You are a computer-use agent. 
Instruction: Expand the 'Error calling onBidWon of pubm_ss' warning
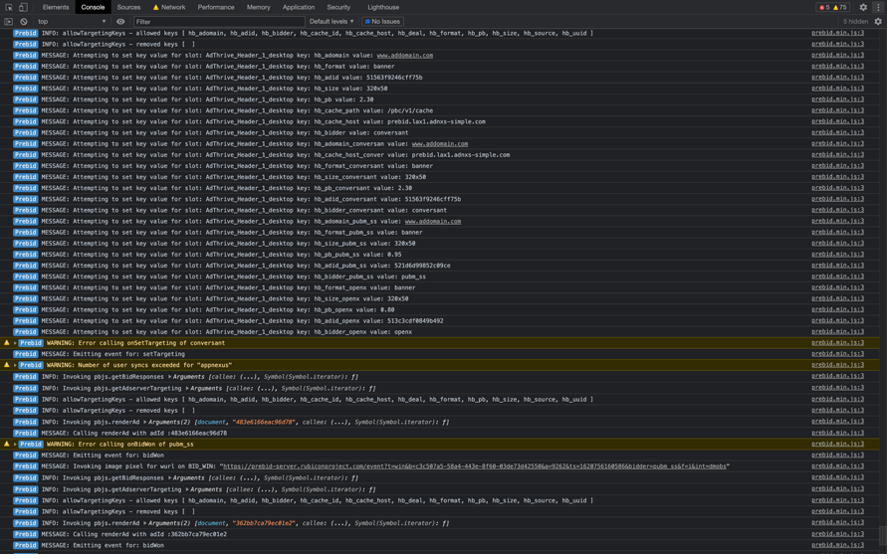[x=15, y=443]
